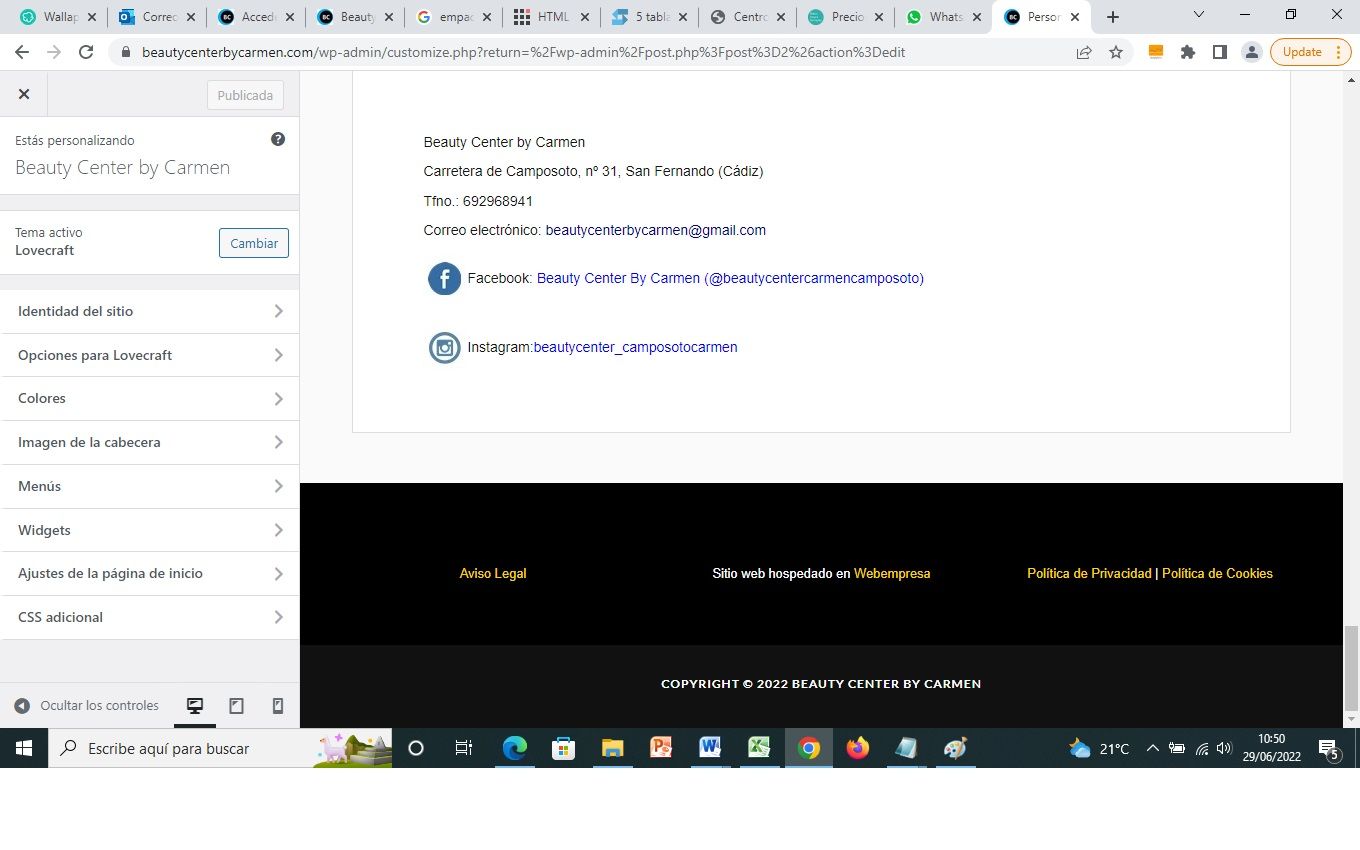Expand Opciones para Lovecraft section
Viewport: 1360px width, 850px height.
click(150, 355)
